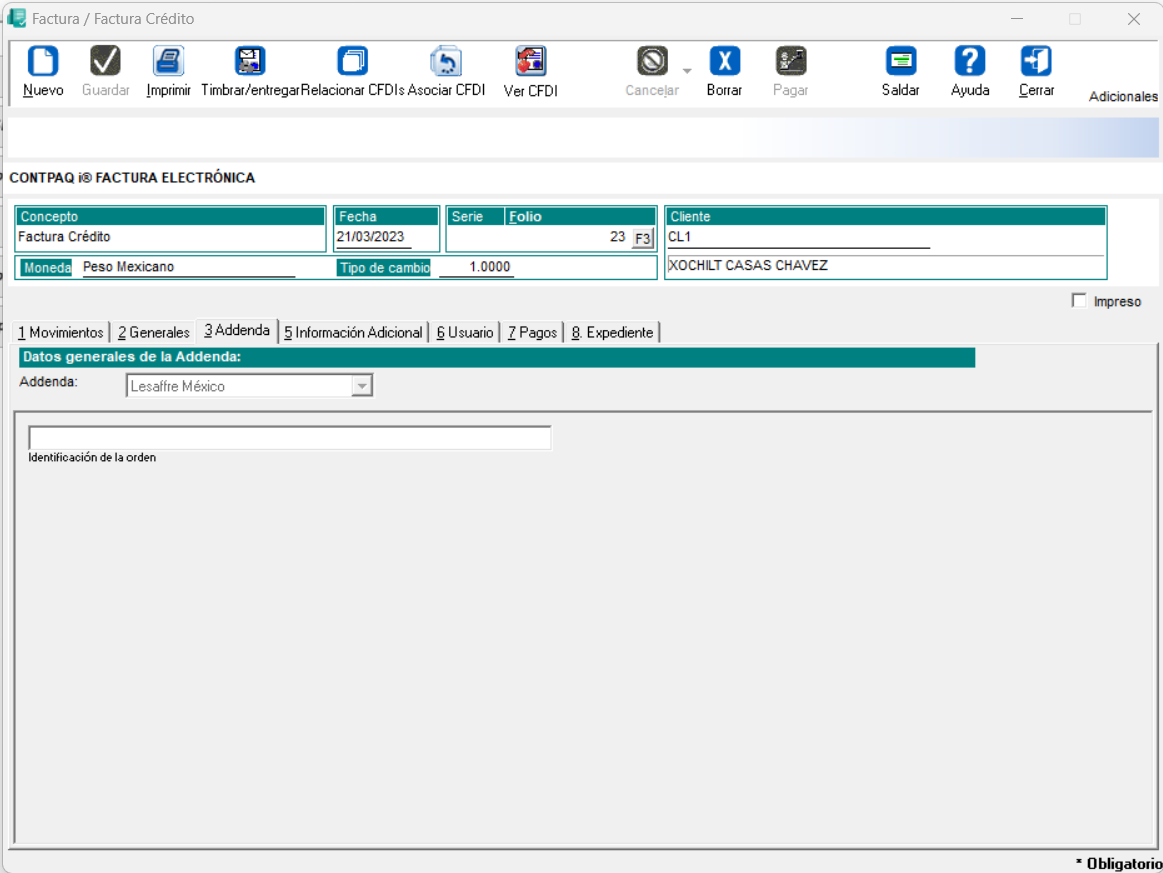This screenshot has width=1163, height=873.
Task: Click the Cerrar exit icon
Action: click(x=1036, y=62)
